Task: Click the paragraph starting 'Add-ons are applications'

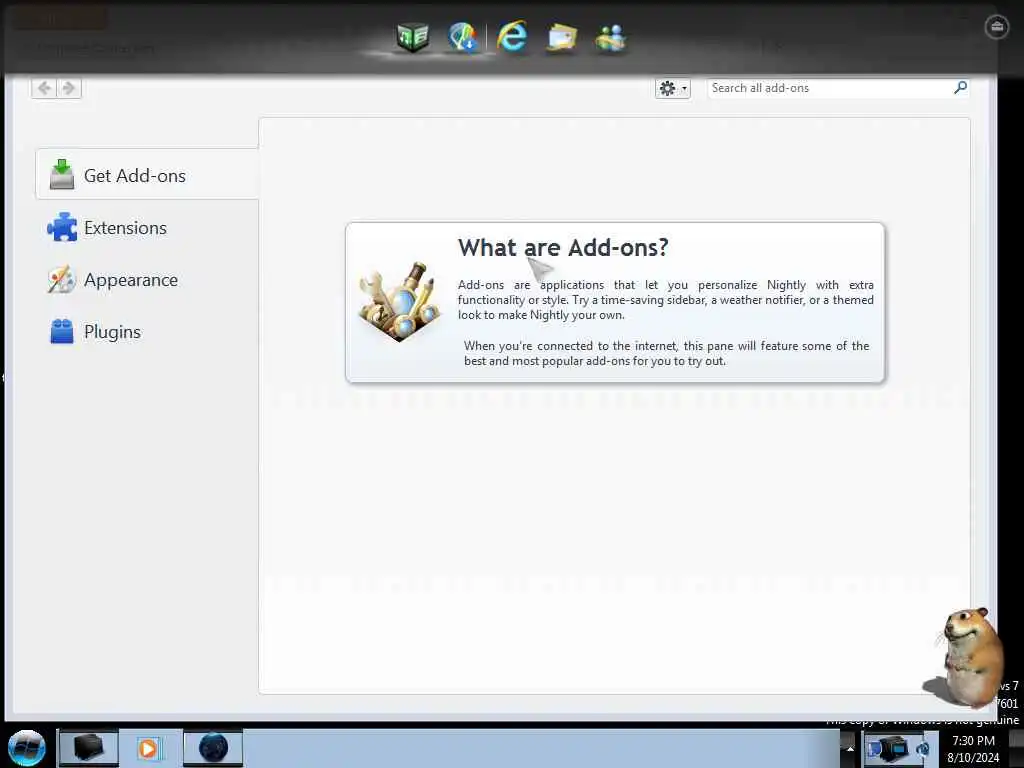Action: [665, 300]
